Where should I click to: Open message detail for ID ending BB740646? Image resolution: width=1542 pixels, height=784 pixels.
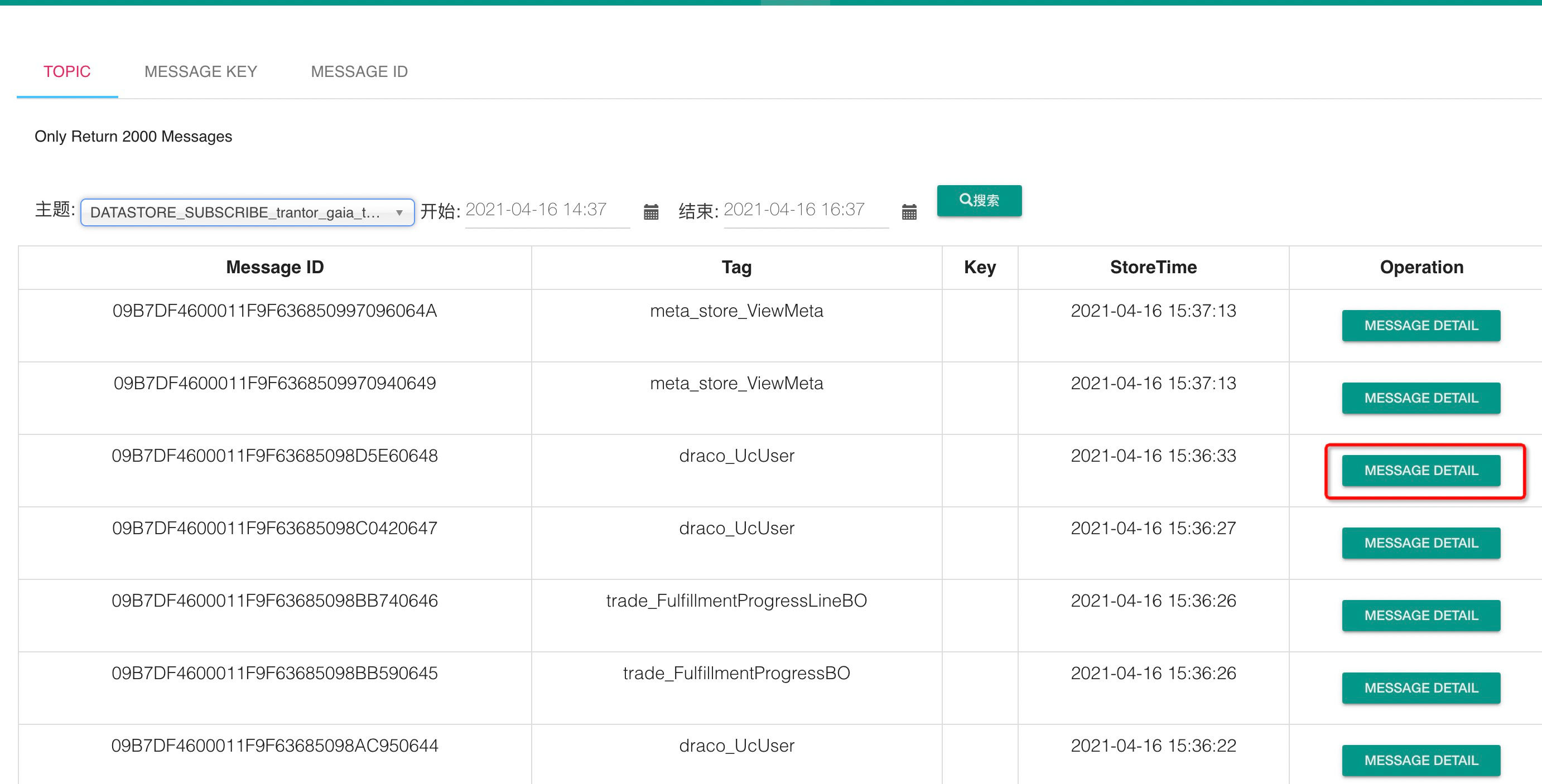(x=1420, y=615)
